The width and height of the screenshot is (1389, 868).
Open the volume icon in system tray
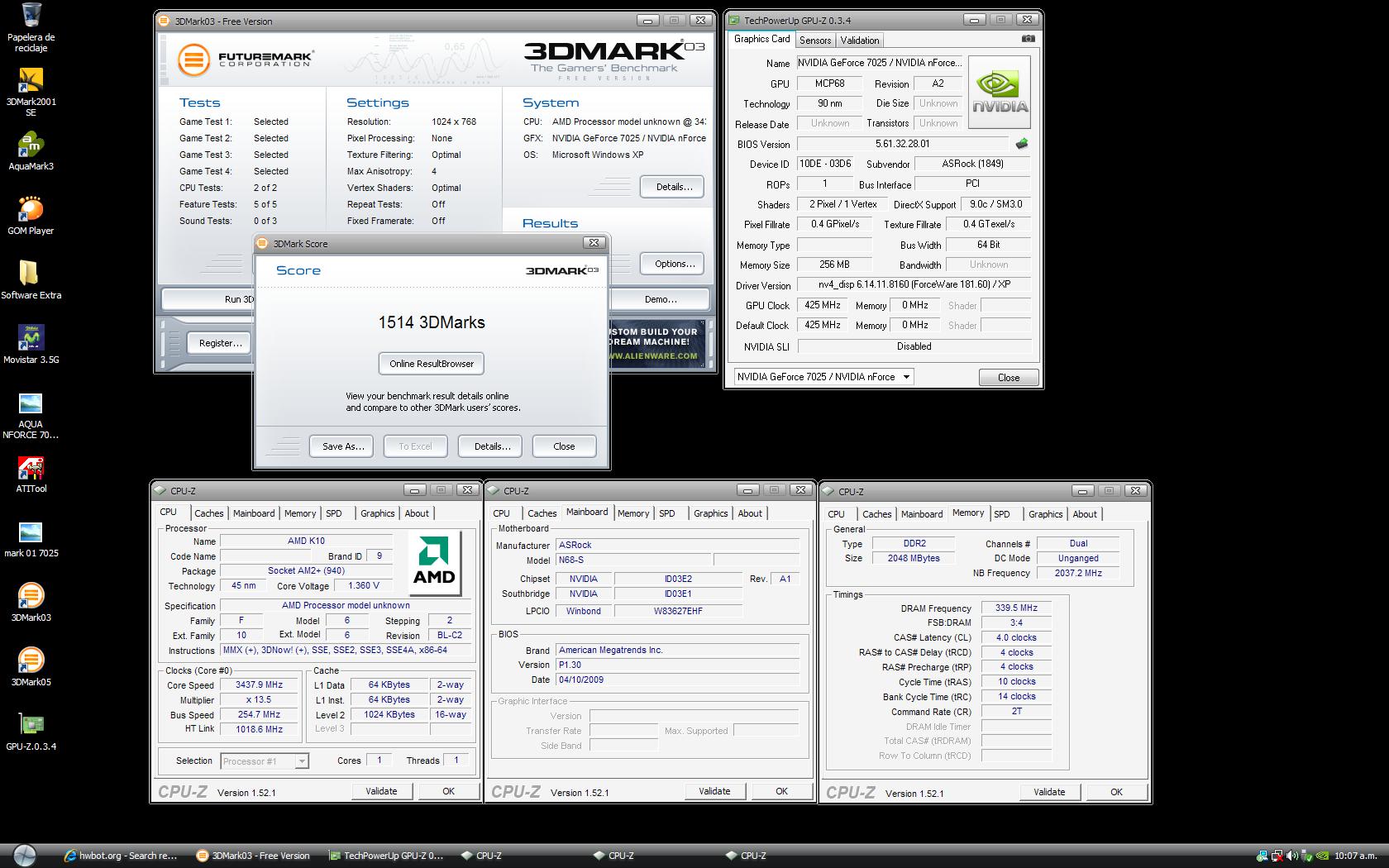pos(1292,856)
